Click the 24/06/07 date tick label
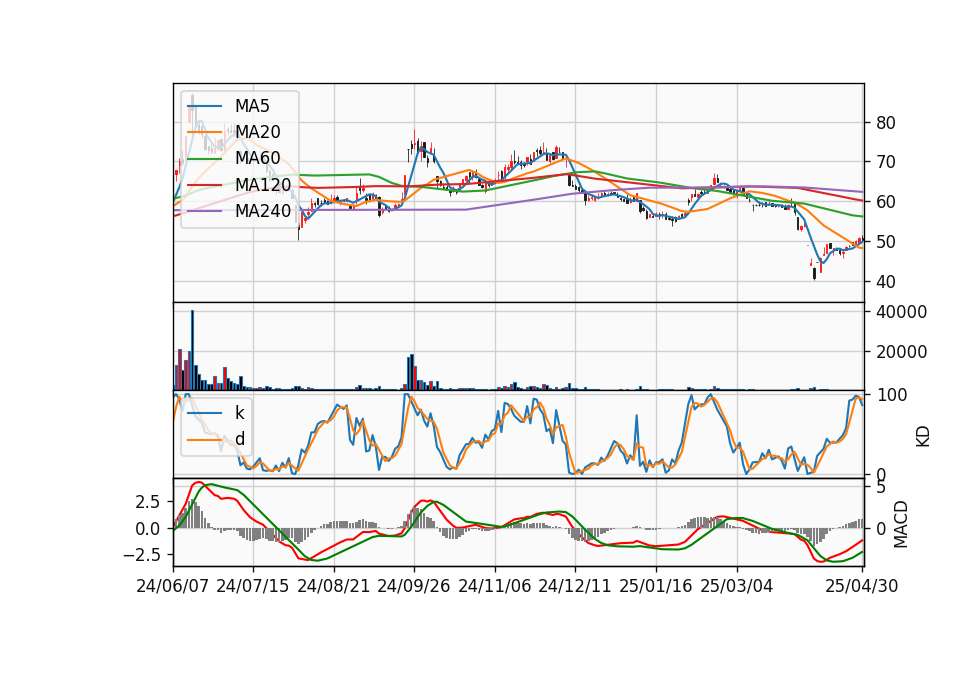The height and width of the screenshot is (690, 960). (x=173, y=587)
